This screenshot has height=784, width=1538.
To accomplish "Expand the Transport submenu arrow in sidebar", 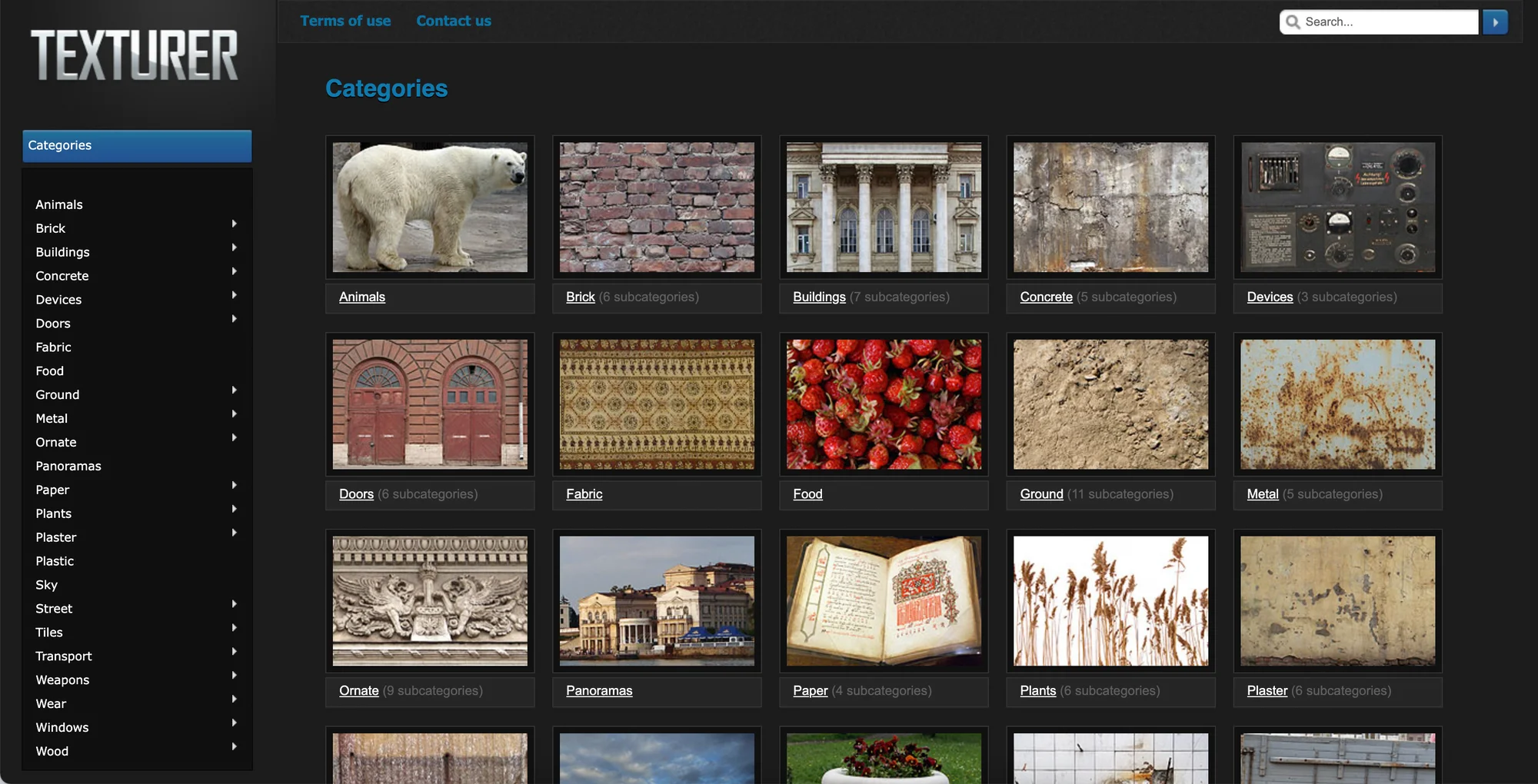I will 234,652.
